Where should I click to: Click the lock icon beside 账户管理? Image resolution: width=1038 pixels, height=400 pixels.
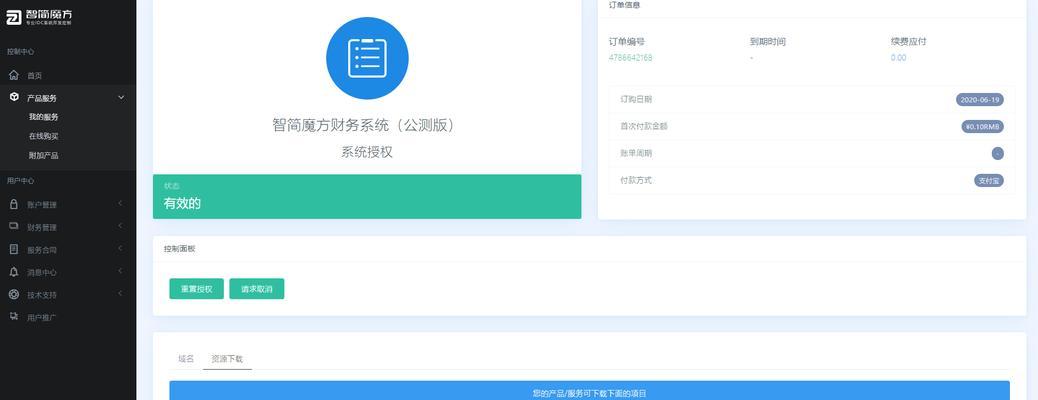(14, 204)
